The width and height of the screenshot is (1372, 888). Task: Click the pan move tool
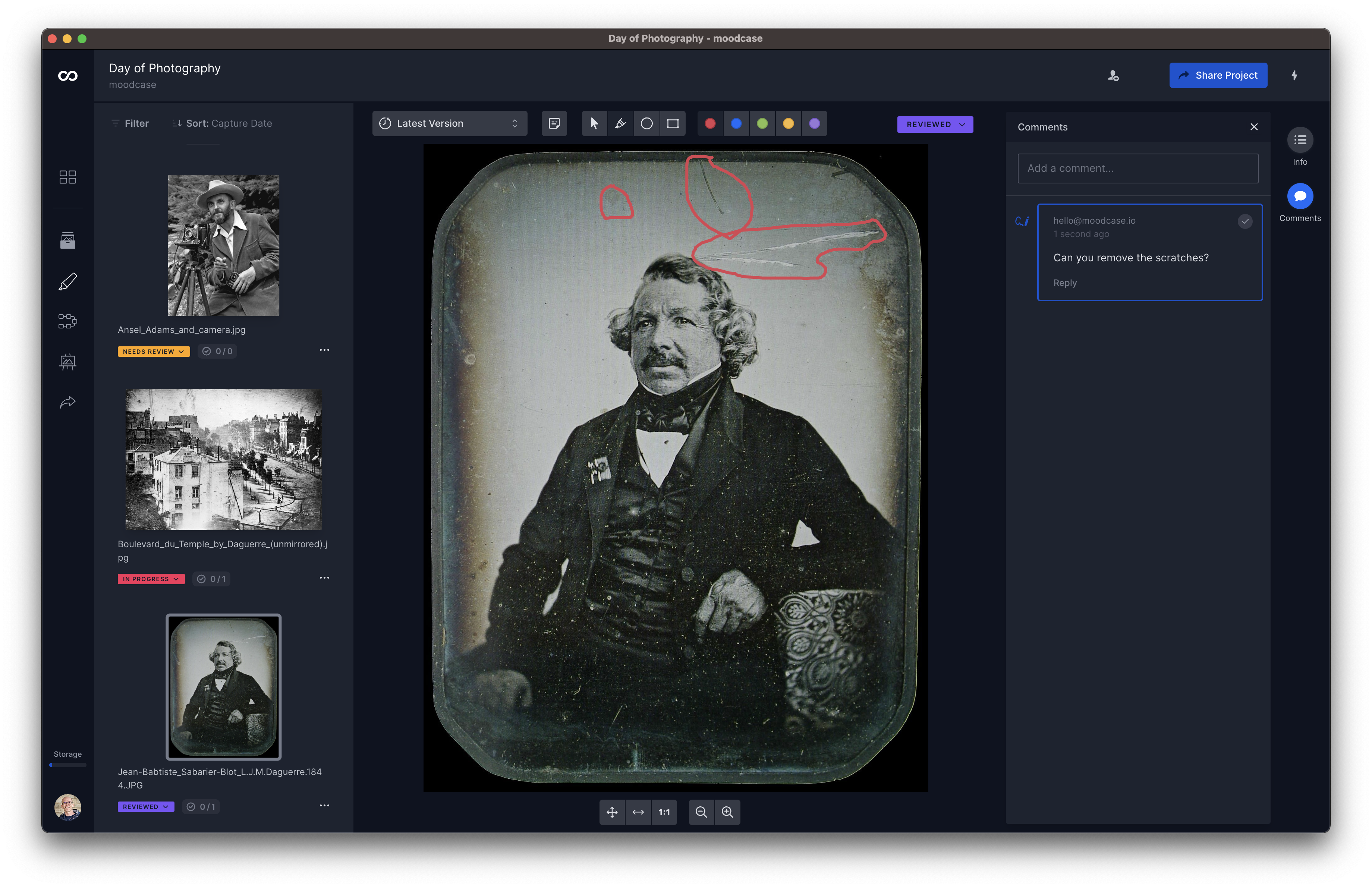pyautogui.click(x=612, y=812)
